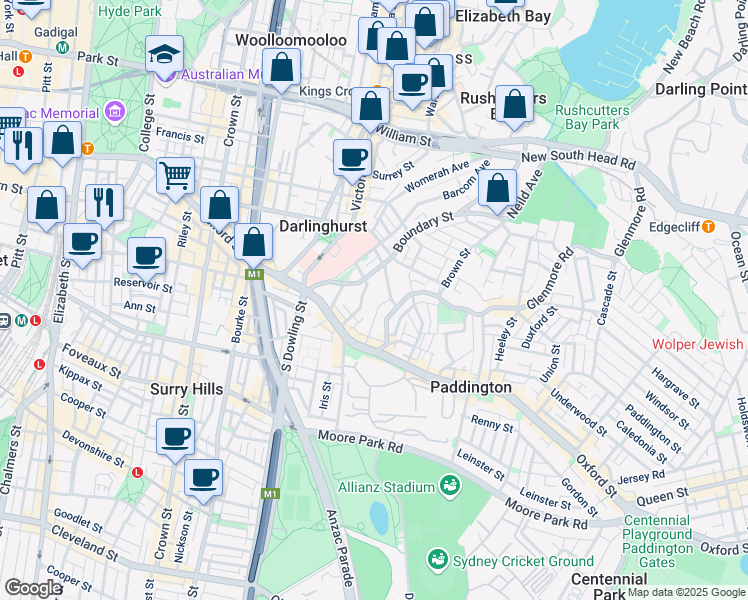Click the Hyde Park label
Image resolution: width=748 pixels, height=600 pixels.
tap(130, 11)
